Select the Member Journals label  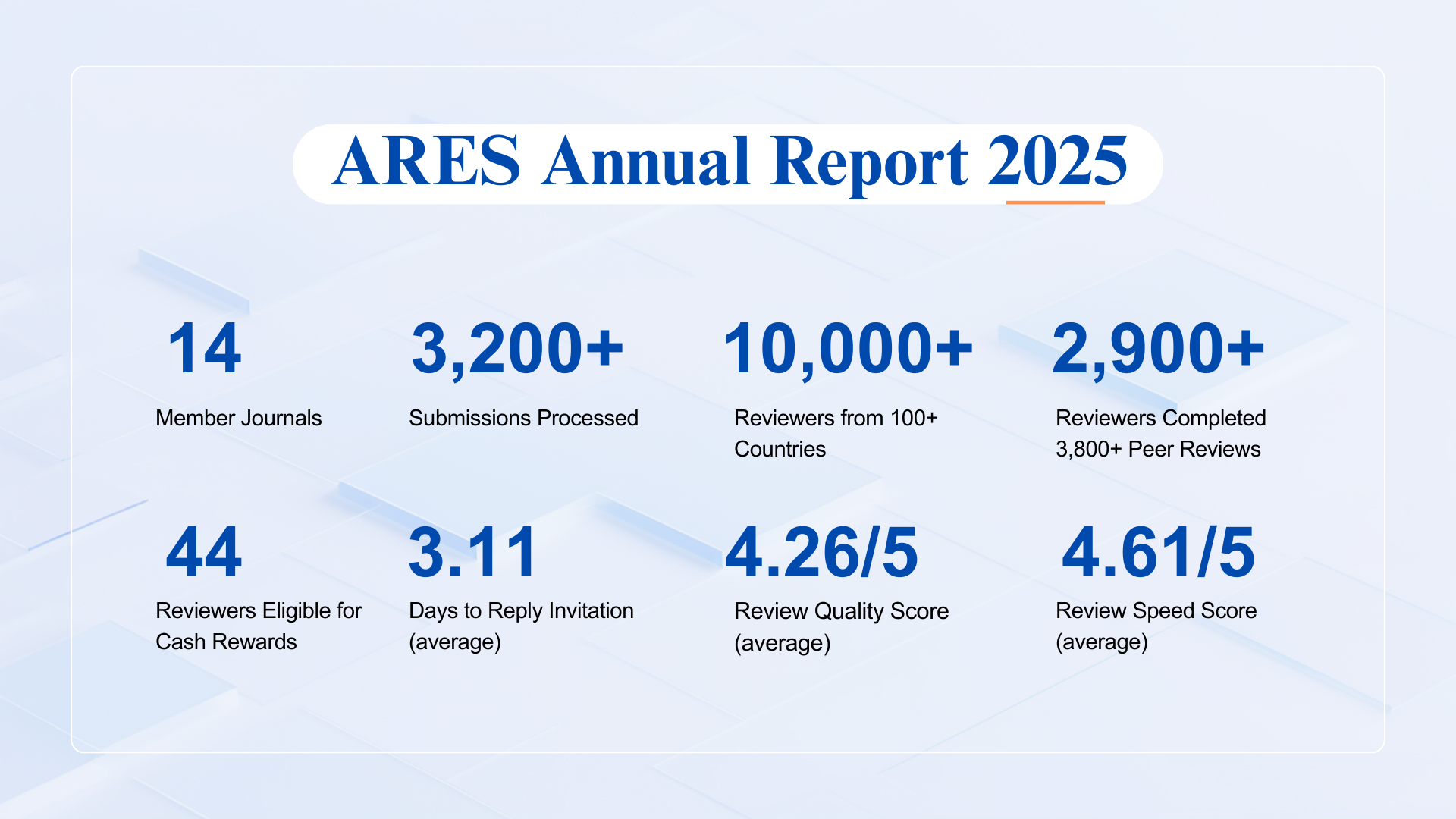tap(238, 418)
